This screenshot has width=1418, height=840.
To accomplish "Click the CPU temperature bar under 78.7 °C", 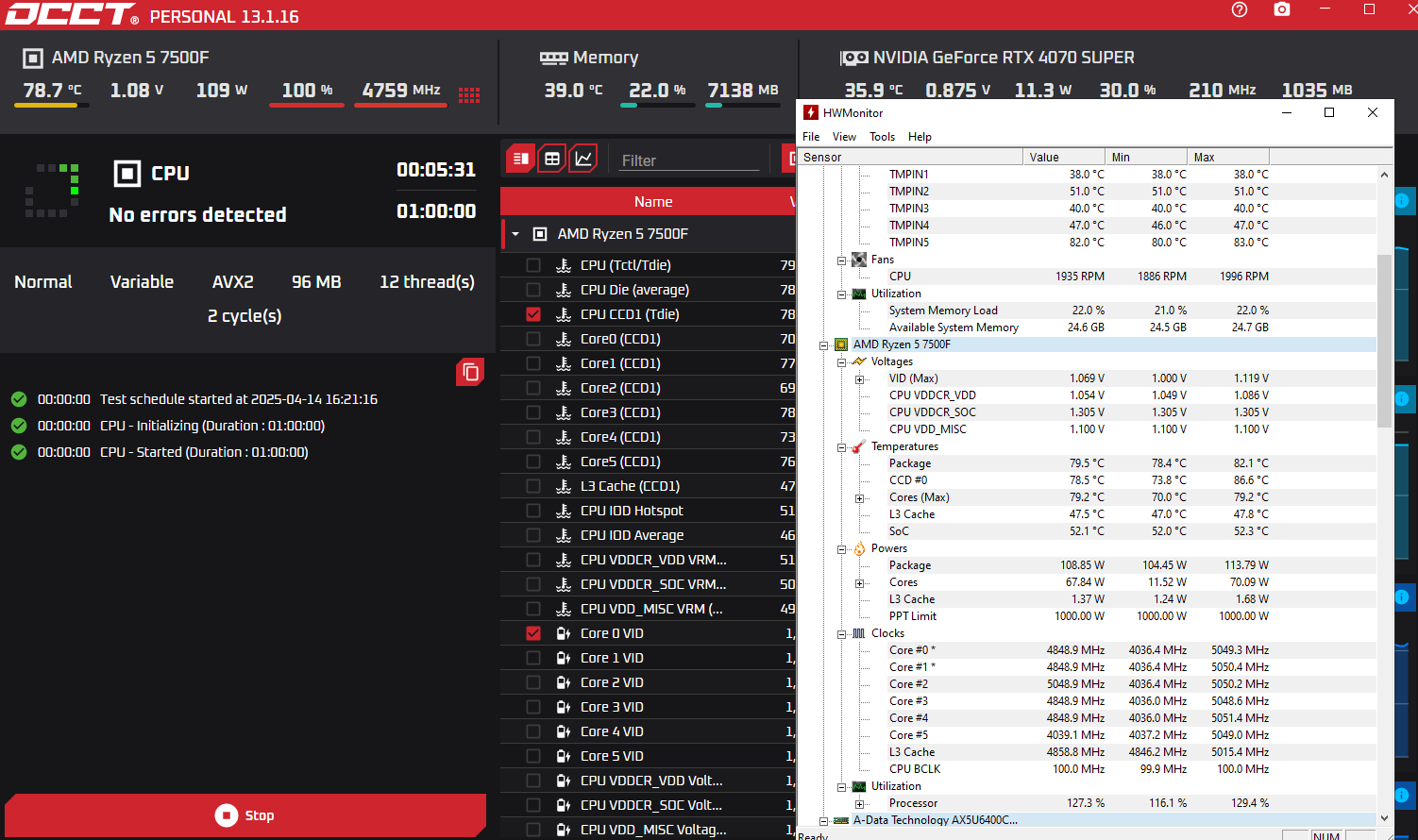I will 51,106.
